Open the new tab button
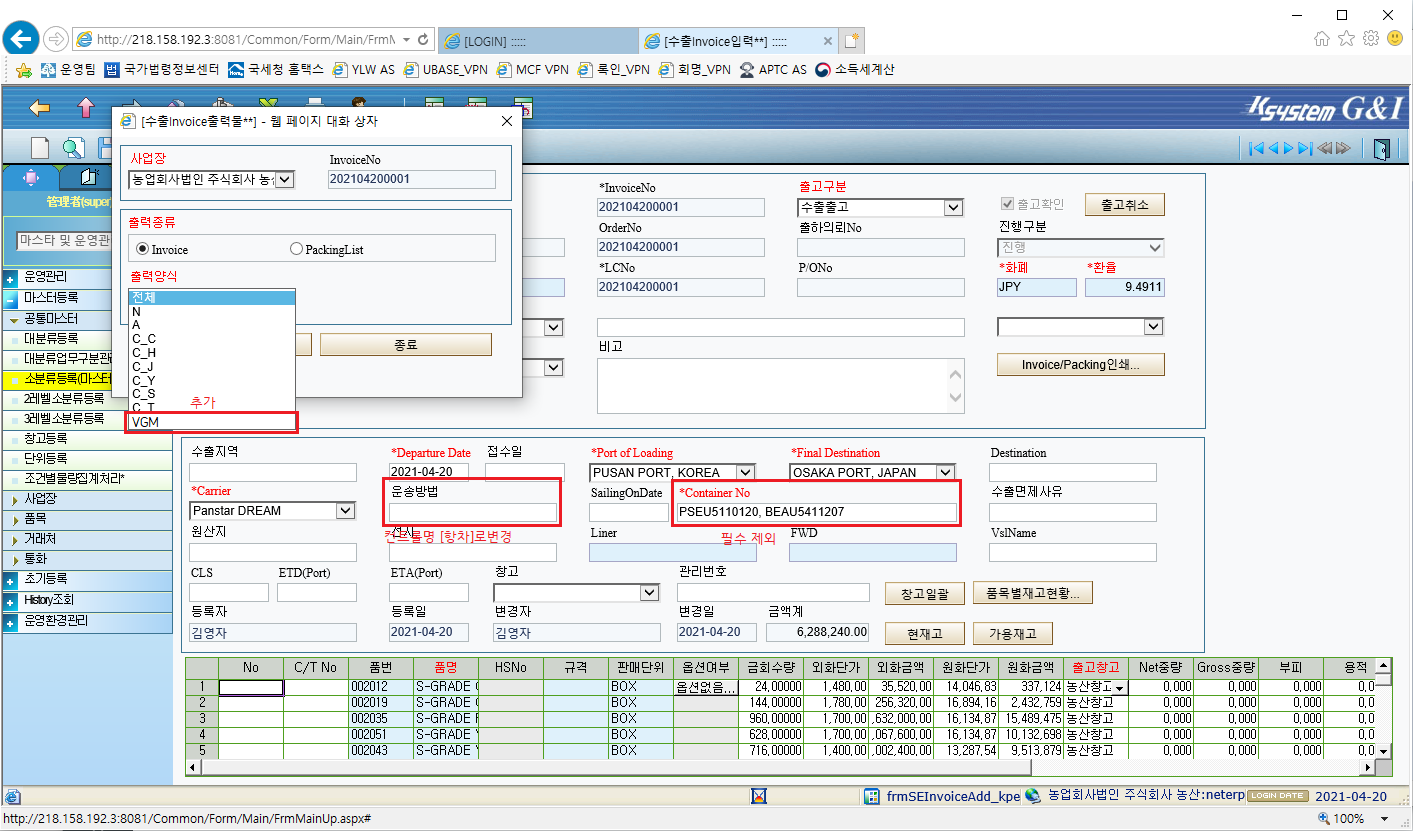The width and height of the screenshot is (1413, 831). pos(851,40)
